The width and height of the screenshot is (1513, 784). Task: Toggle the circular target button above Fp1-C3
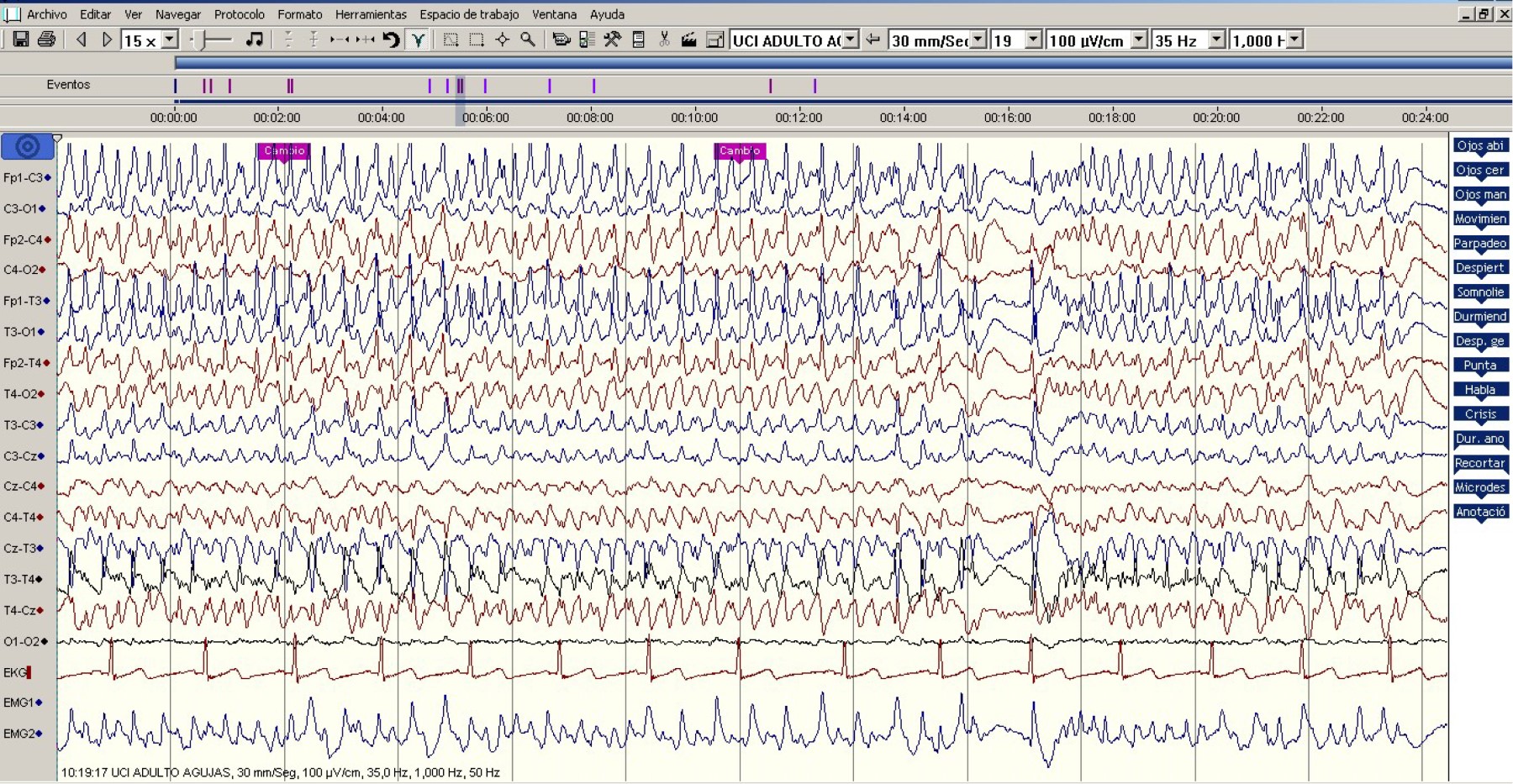28,147
